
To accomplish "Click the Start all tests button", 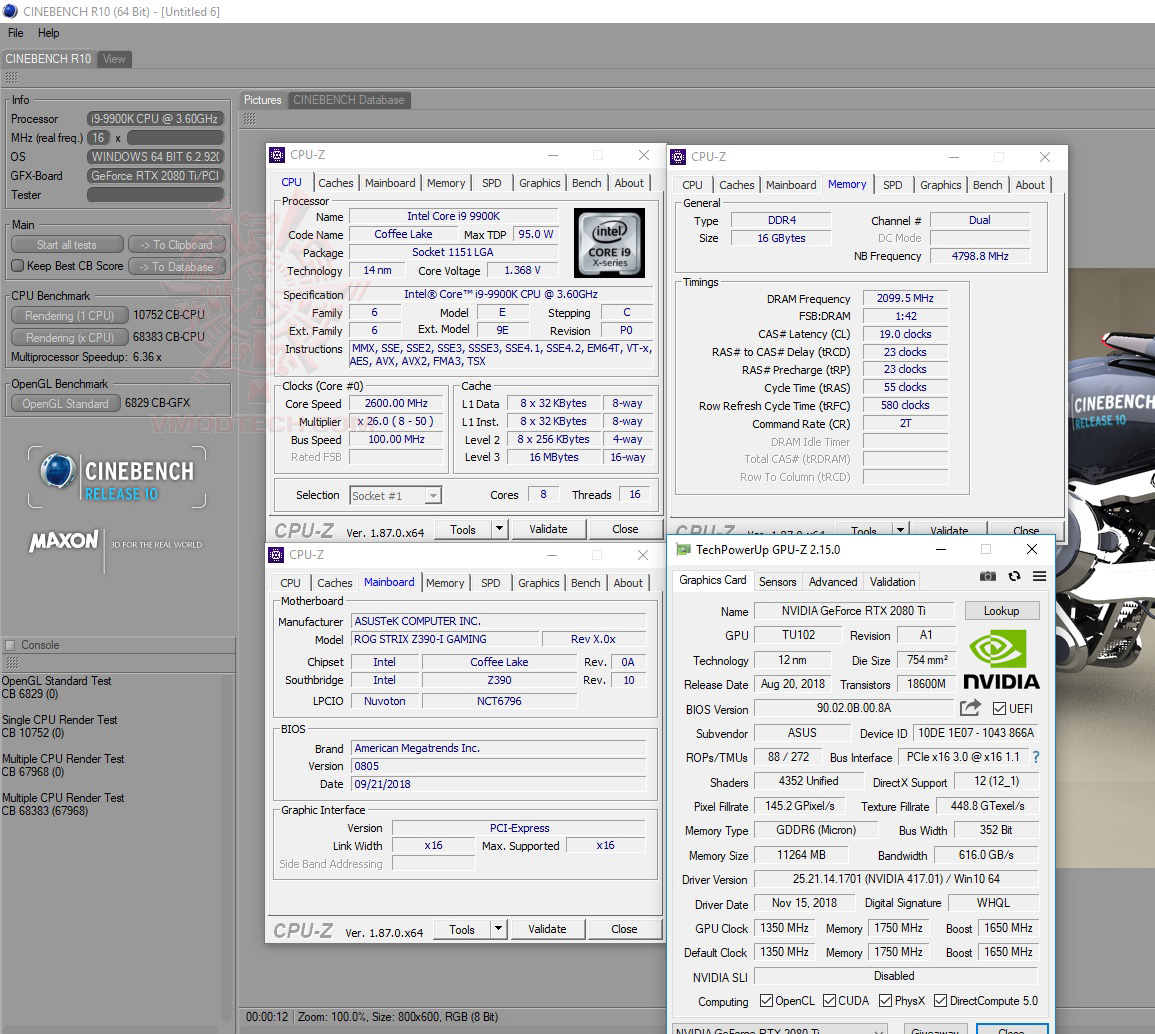I will 66,244.
